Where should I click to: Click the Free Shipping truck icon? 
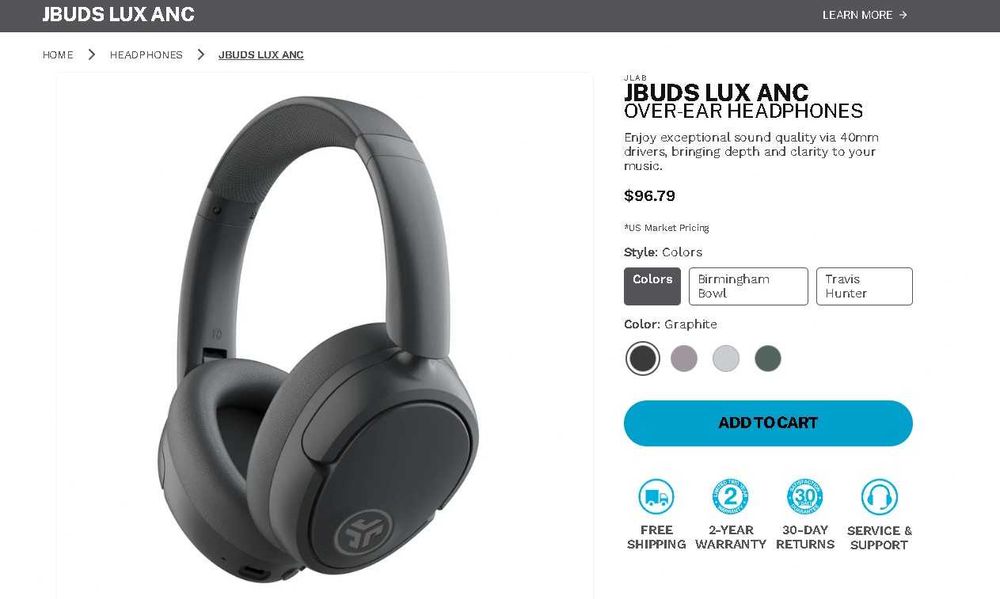pos(656,496)
